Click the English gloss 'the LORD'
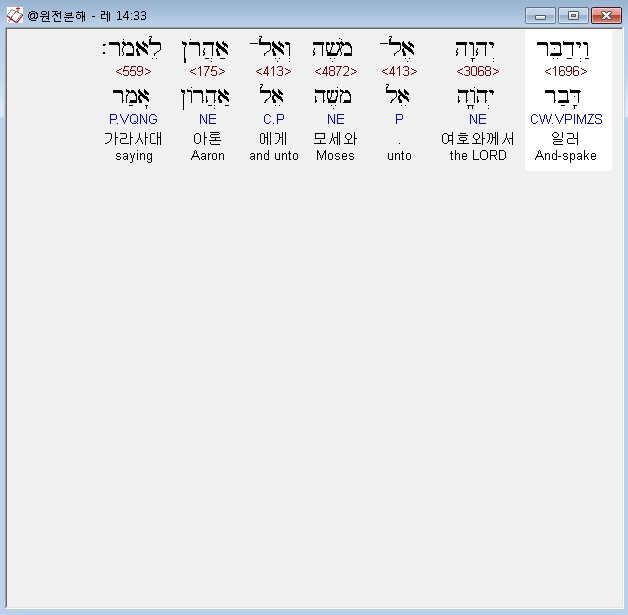This screenshot has height=615, width=628. pyautogui.click(x=478, y=155)
